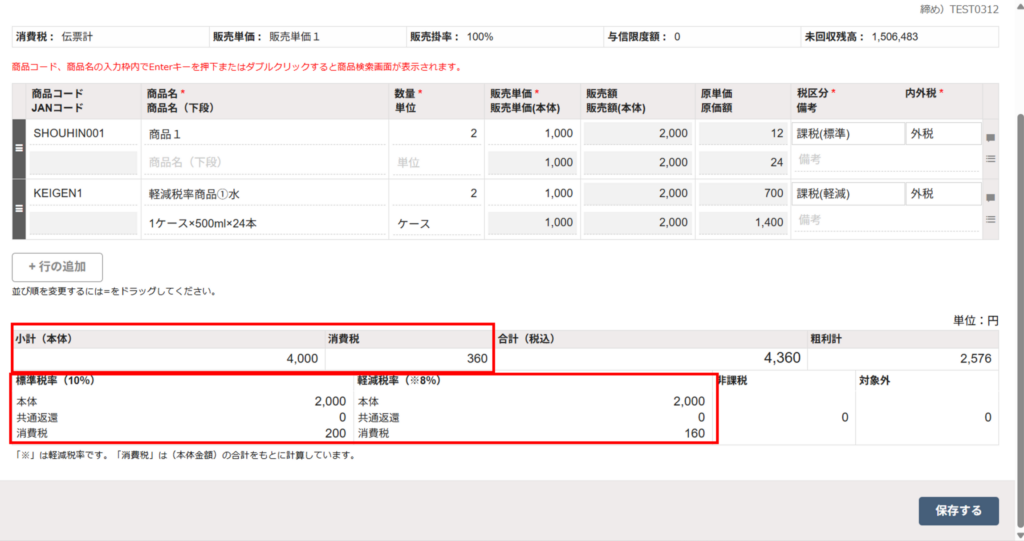Click the 行の追加 add row button
1024x541 pixels.
57,267
